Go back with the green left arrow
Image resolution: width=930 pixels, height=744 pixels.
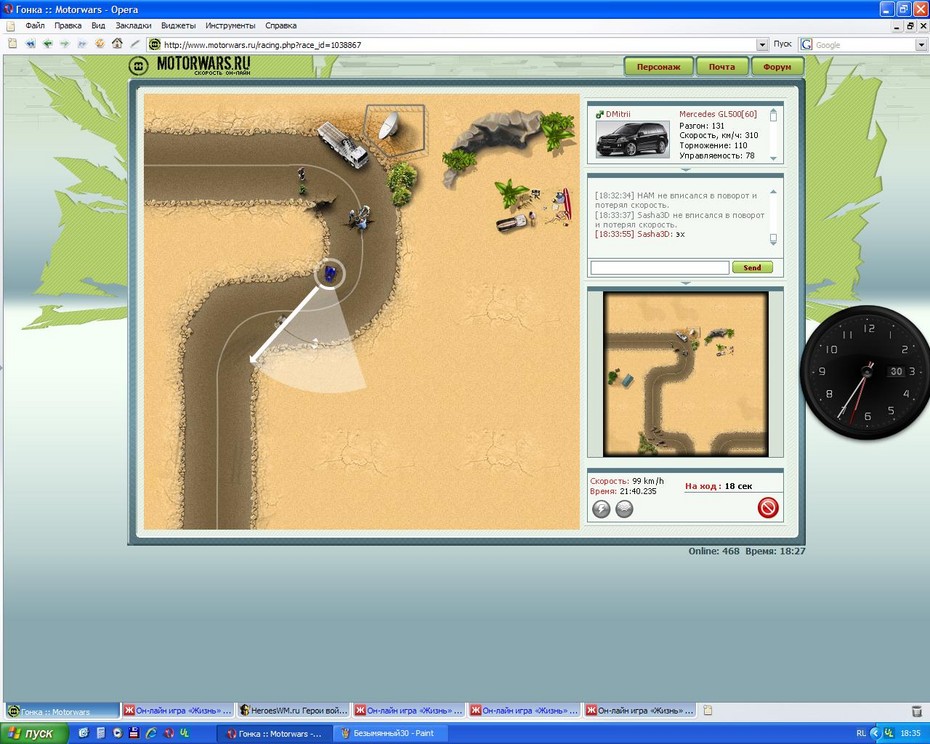click(x=47, y=44)
